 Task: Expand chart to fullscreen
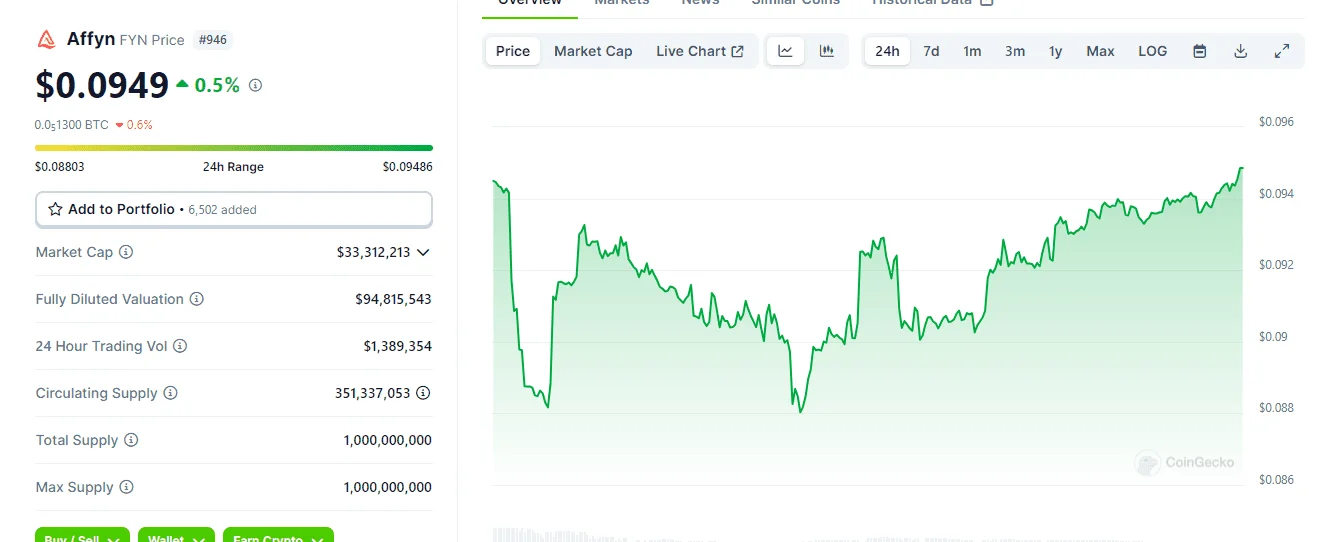click(x=1281, y=51)
